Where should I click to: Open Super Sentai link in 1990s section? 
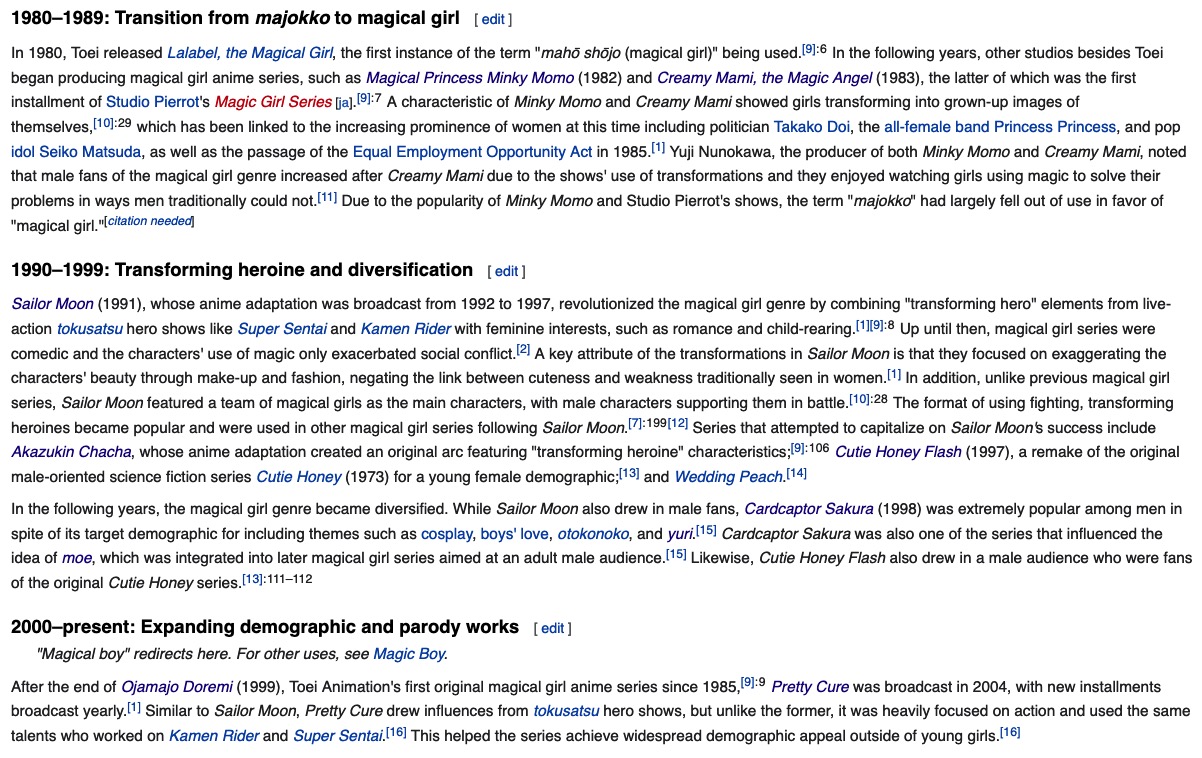pyautogui.click(x=281, y=329)
